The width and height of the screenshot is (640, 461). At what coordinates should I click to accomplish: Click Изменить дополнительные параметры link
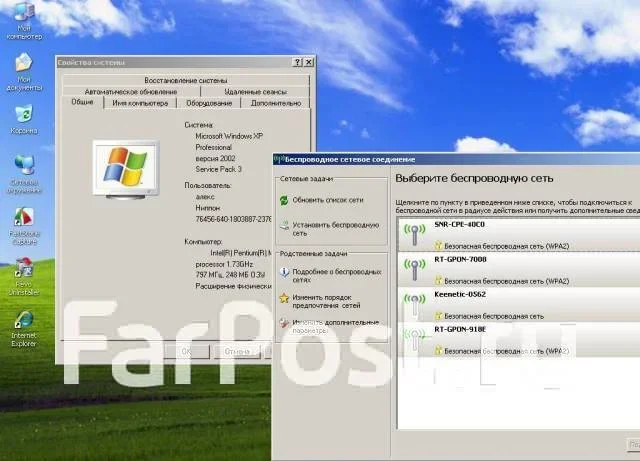tap(336, 326)
